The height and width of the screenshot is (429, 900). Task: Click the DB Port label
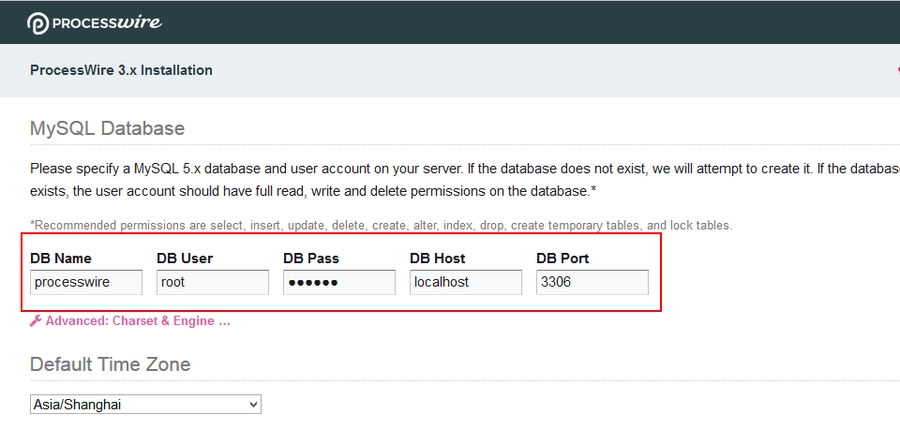(x=563, y=258)
